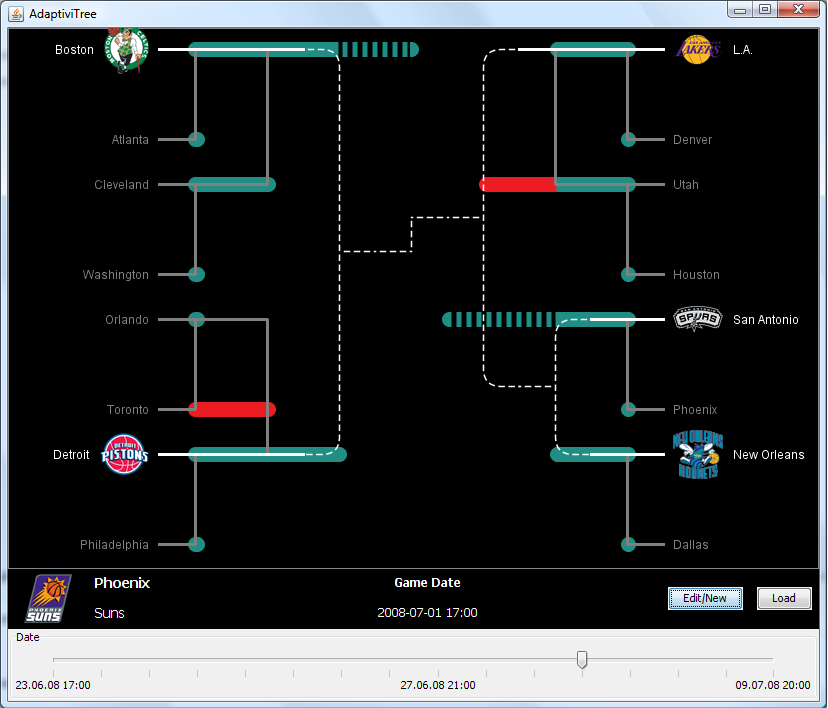Select the Dallas team node
The image size is (828, 708).
pyautogui.click(x=628, y=544)
